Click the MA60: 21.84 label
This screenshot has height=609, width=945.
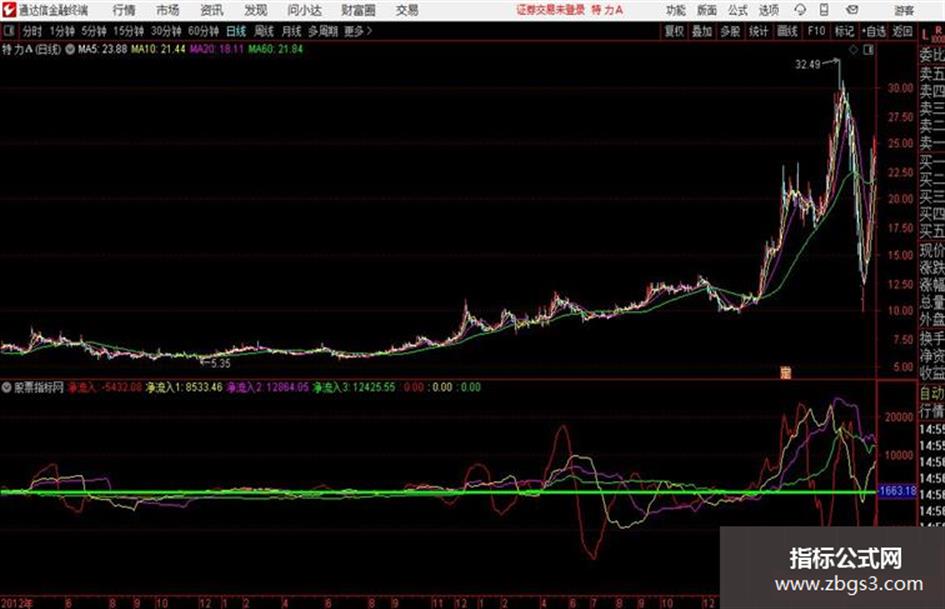pos(276,49)
